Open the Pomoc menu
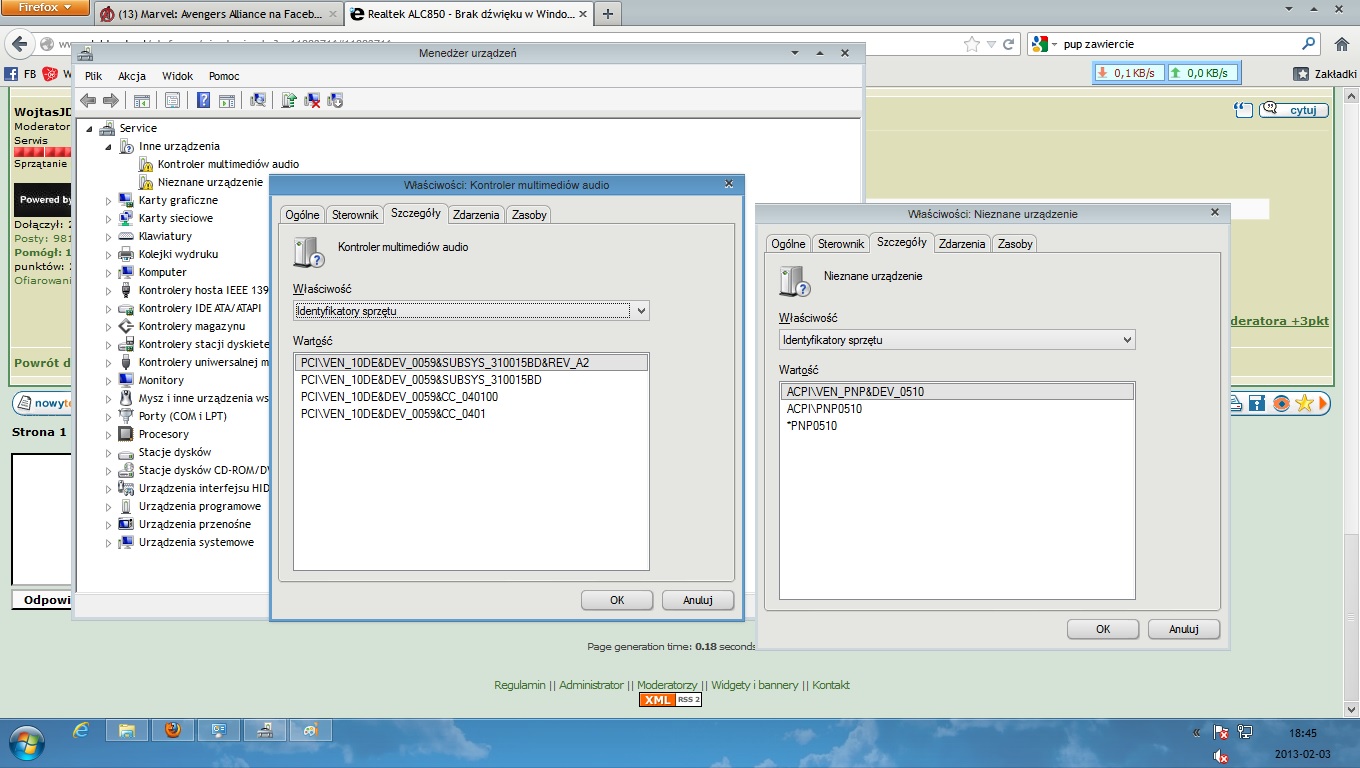 [x=224, y=76]
